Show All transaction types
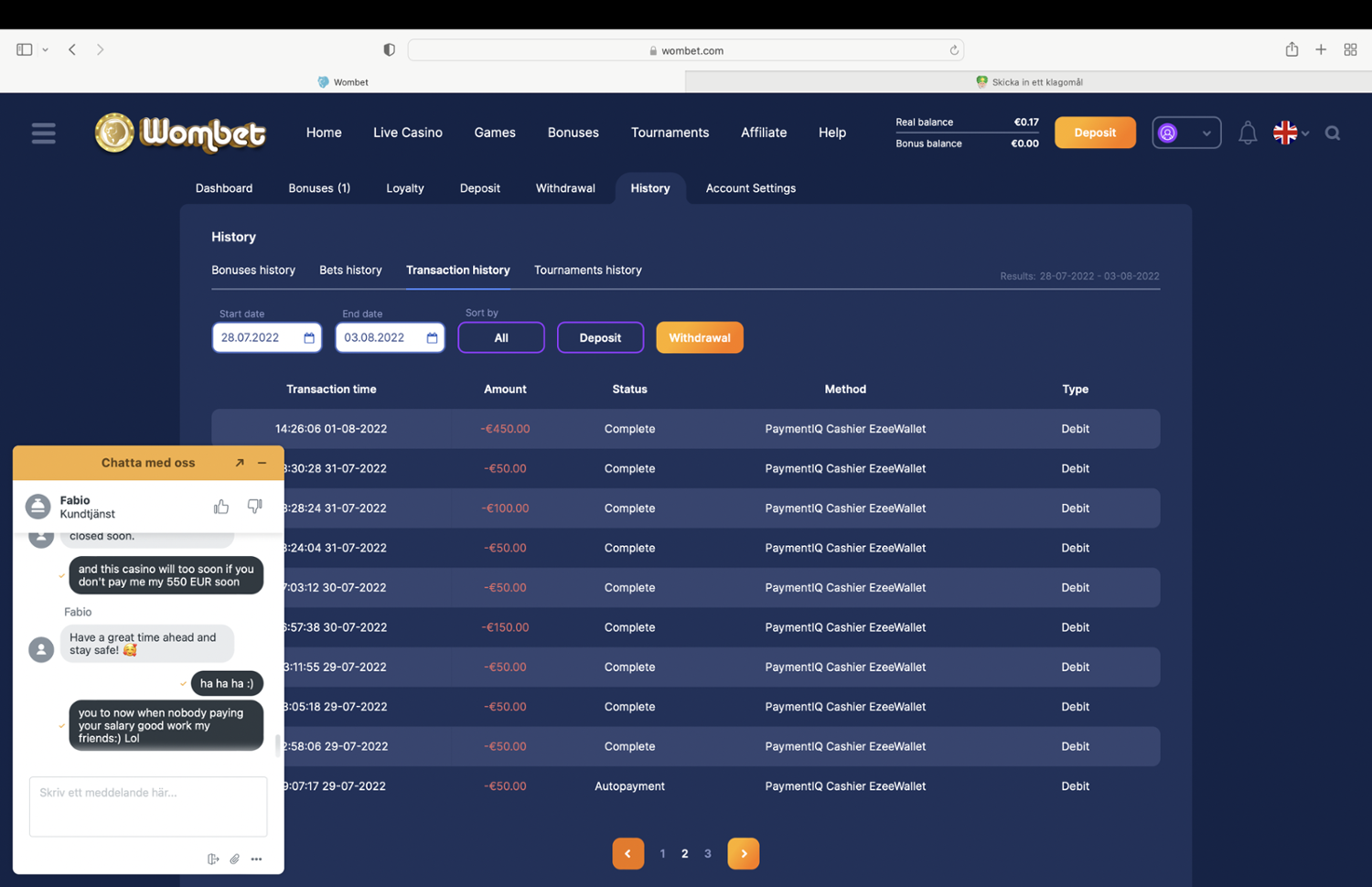 click(500, 337)
